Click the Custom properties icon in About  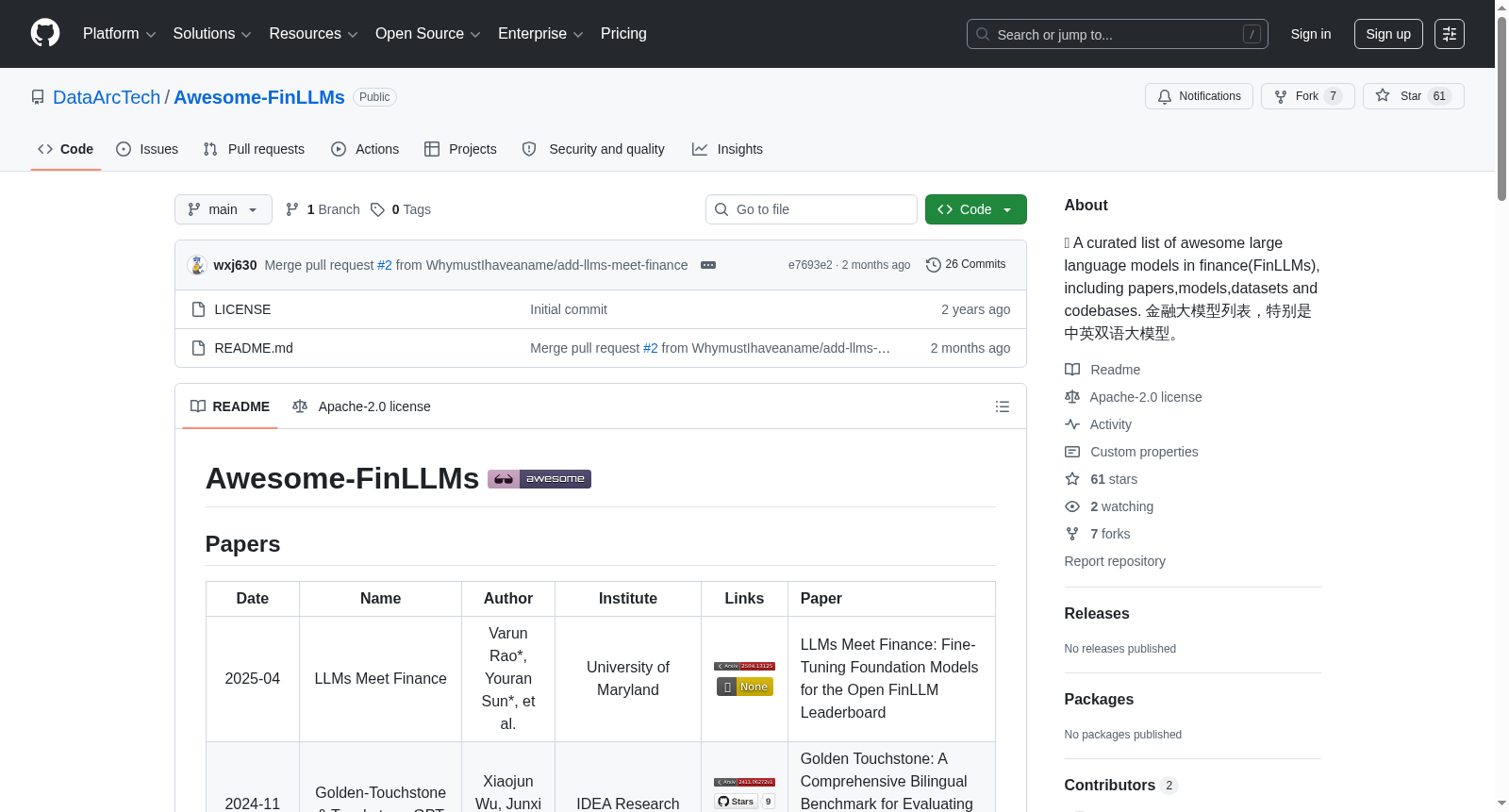pyautogui.click(x=1072, y=452)
